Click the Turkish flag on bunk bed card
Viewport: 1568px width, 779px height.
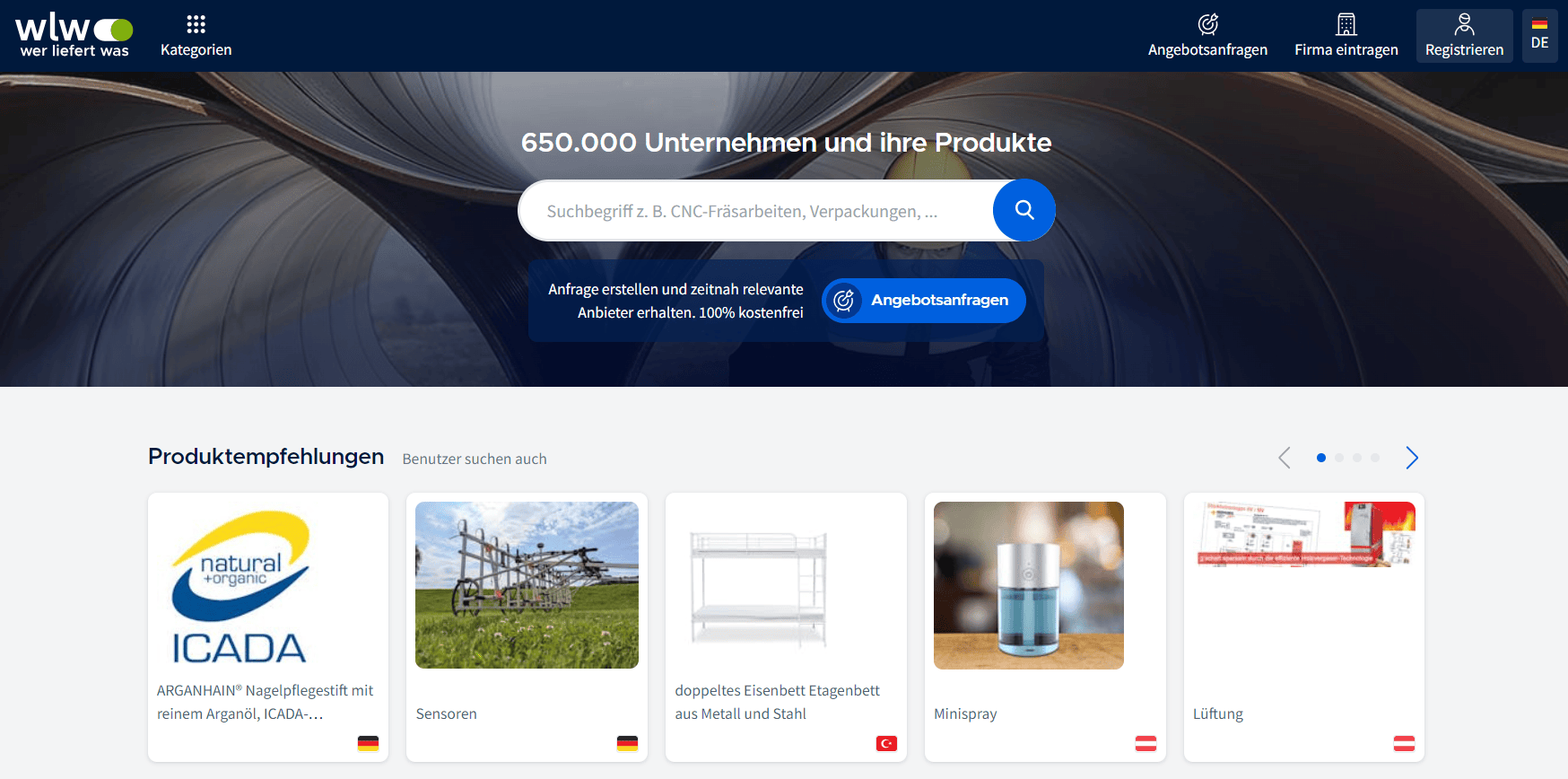[886, 743]
